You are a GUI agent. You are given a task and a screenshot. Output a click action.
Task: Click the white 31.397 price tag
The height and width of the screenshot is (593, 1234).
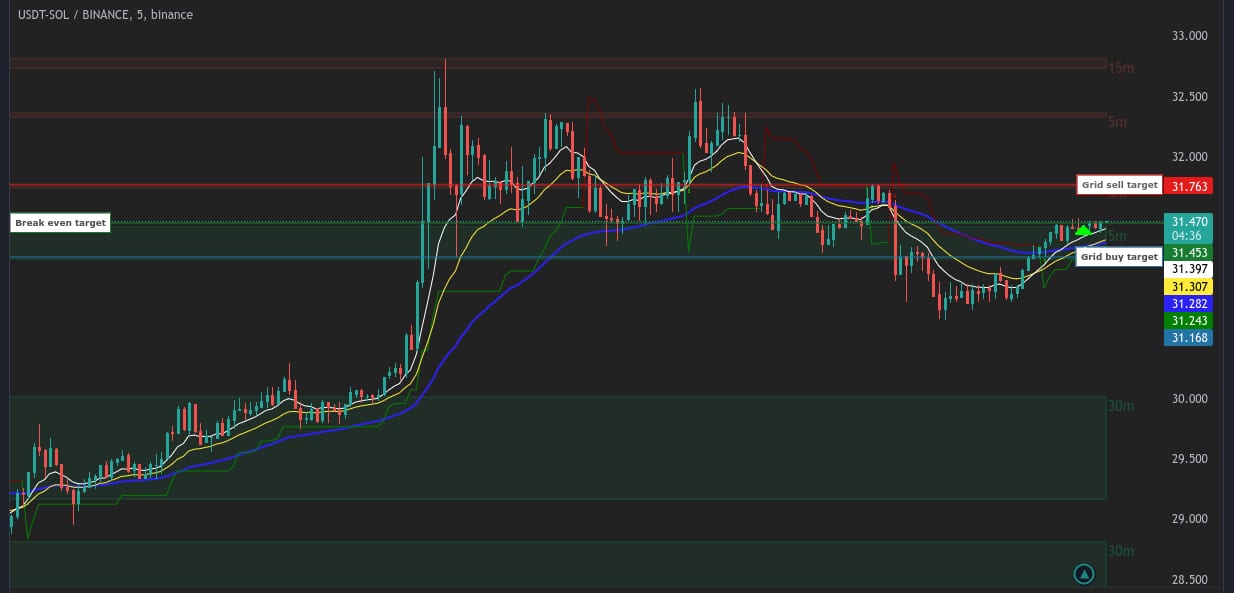point(1189,269)
